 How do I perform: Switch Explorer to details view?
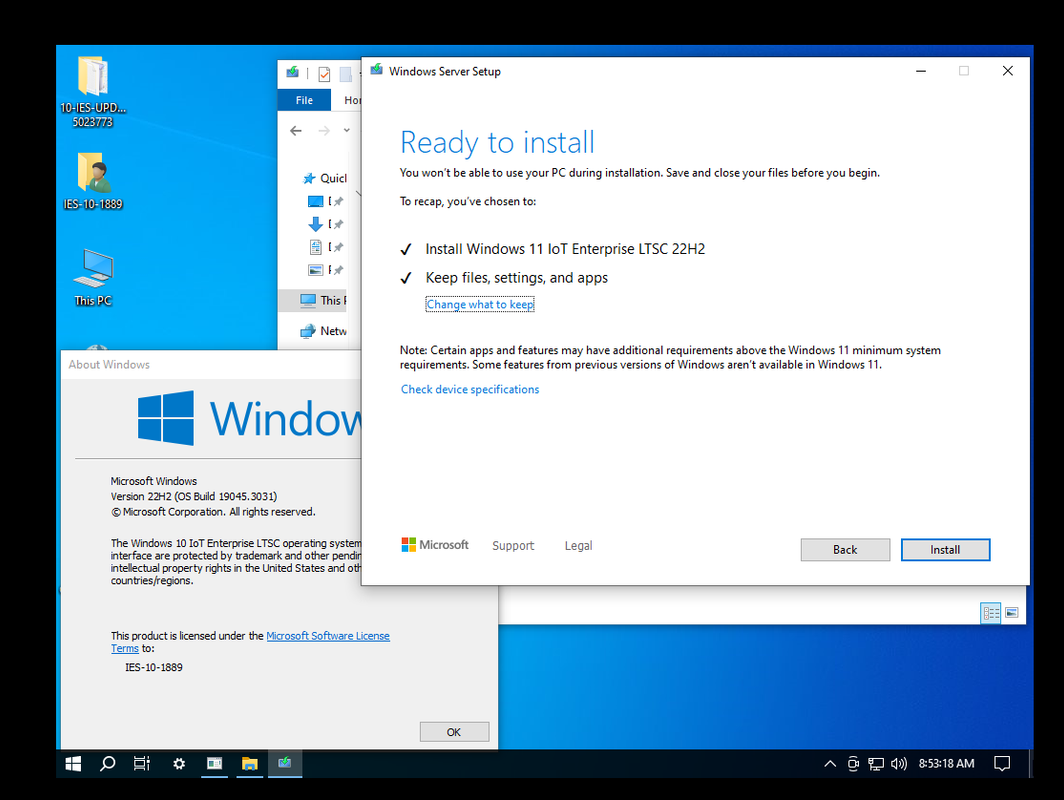(x=991, y=613)
